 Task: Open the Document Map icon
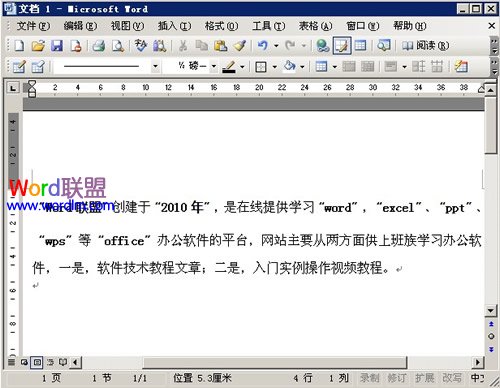point(384,46)
